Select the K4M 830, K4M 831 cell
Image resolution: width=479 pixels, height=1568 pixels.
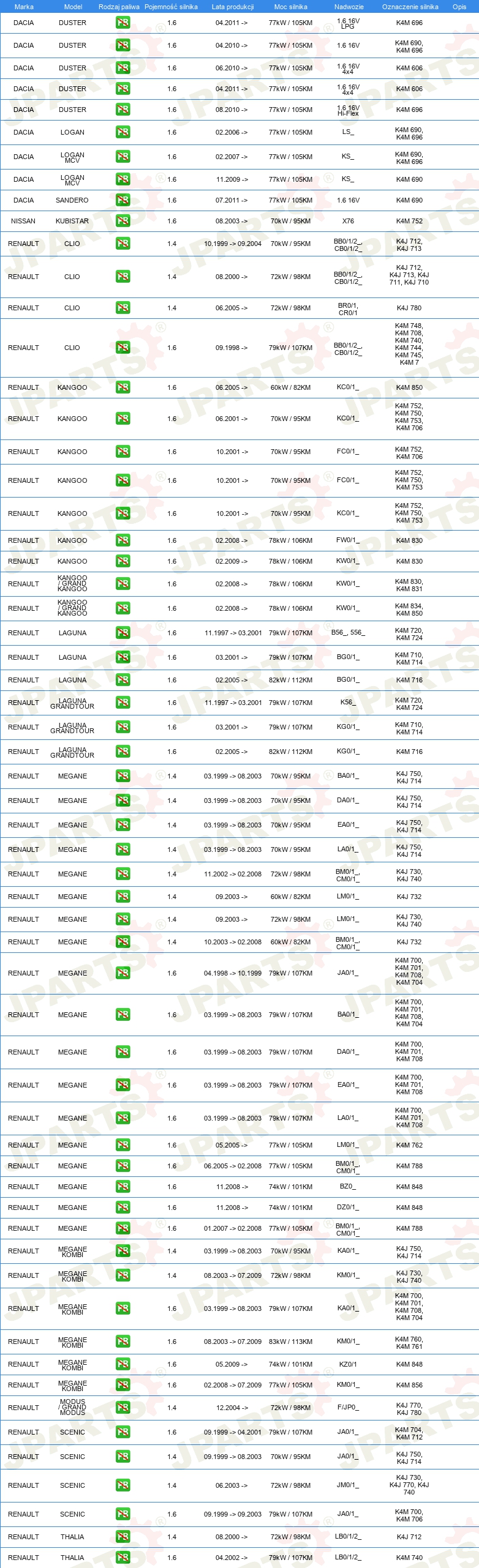coord(409,584)
